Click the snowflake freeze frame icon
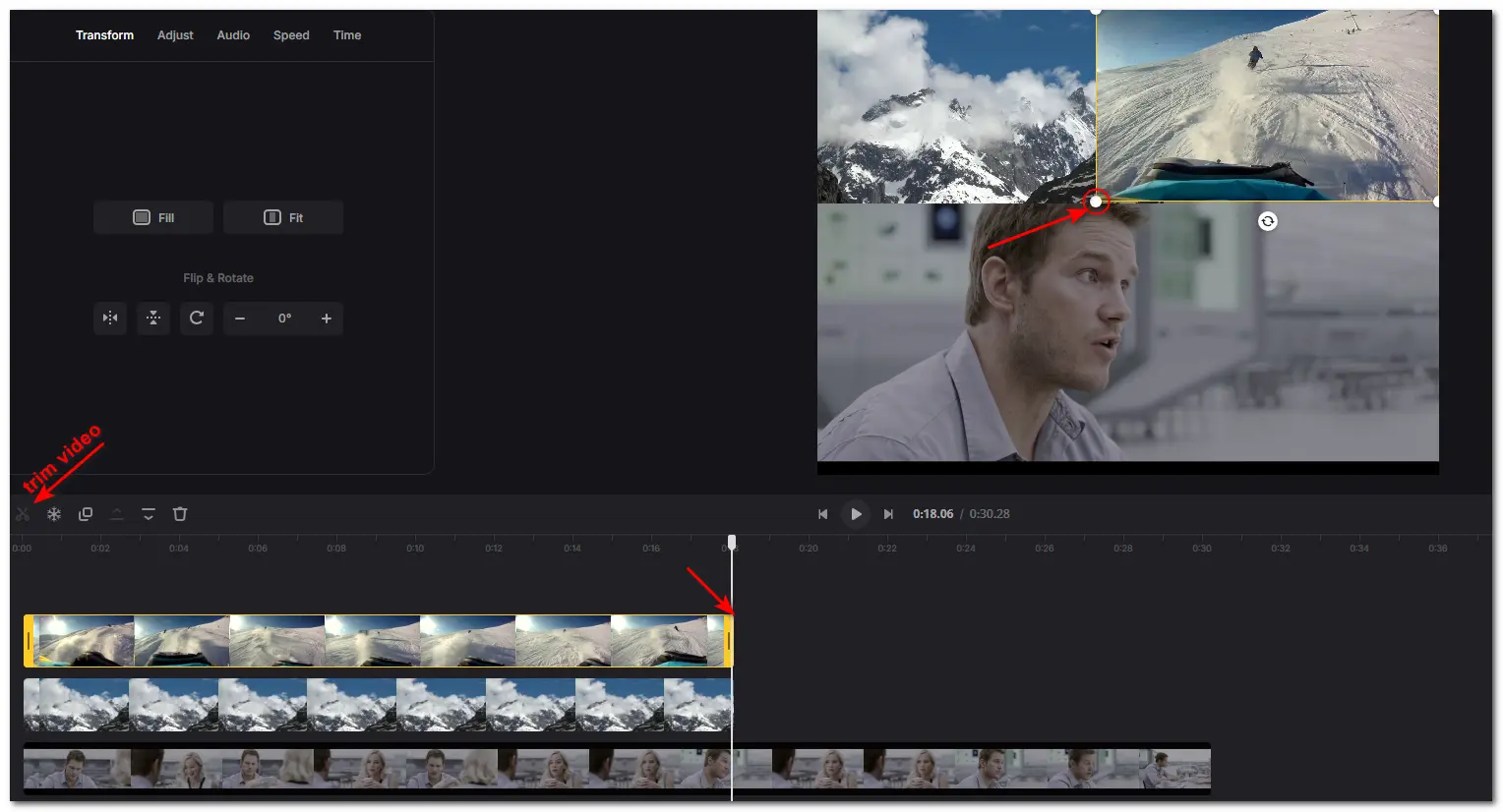1503x812 pixels. click(x=54, y=514)
